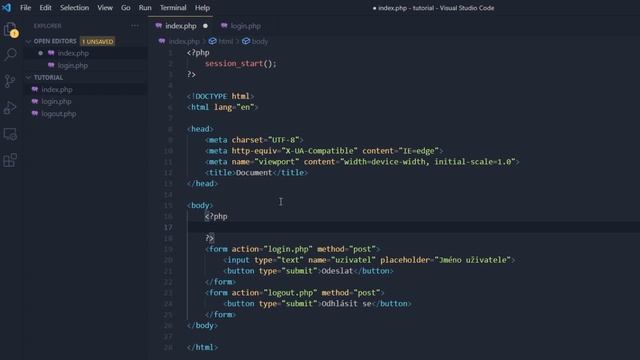The height and width of the screenshot is (360, 640).
Task: Click the html breadcrumb item
Action: coord(226,41)
